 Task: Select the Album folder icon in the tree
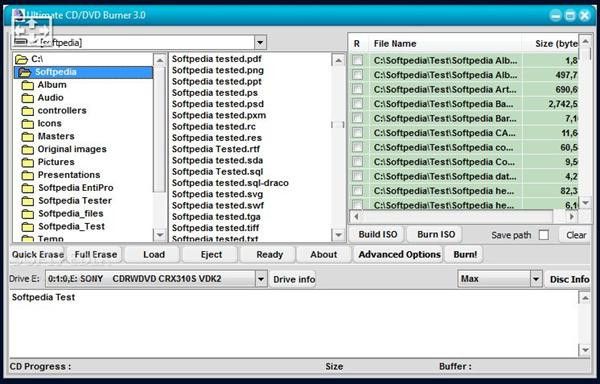tap(28, 85)
